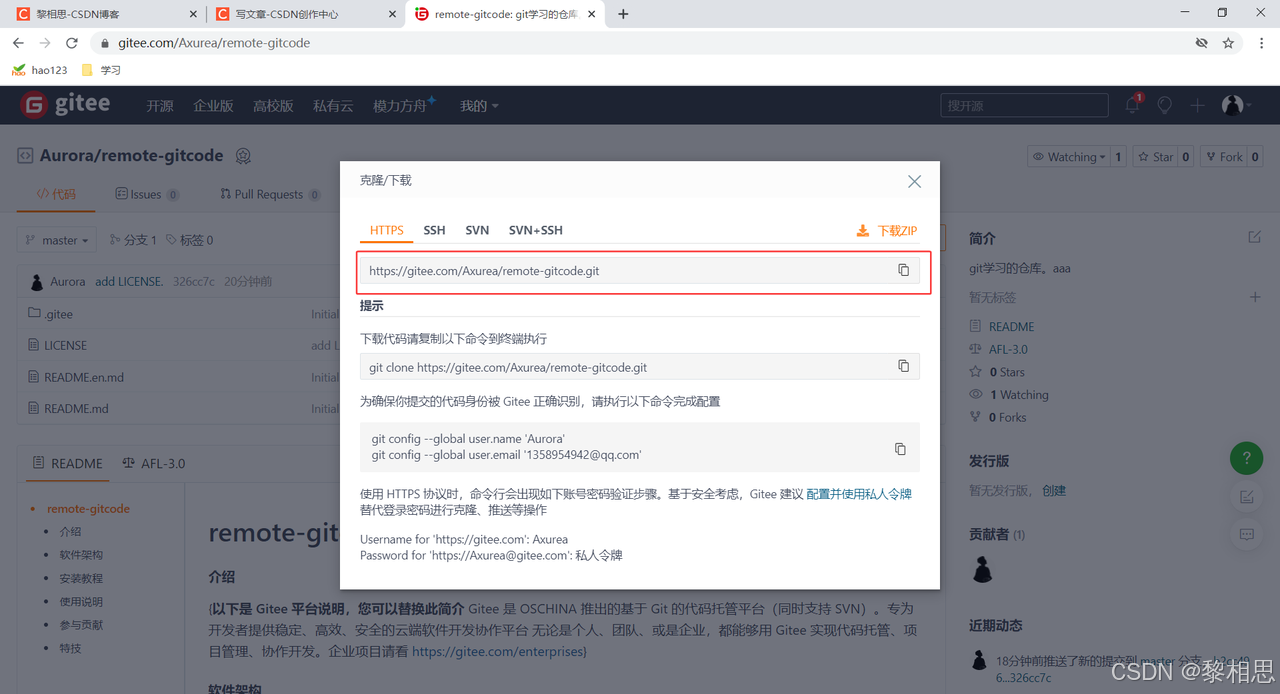Switch to the SSH tab
The width and height of the screenshot is (1280, 694).
[434, 230]
